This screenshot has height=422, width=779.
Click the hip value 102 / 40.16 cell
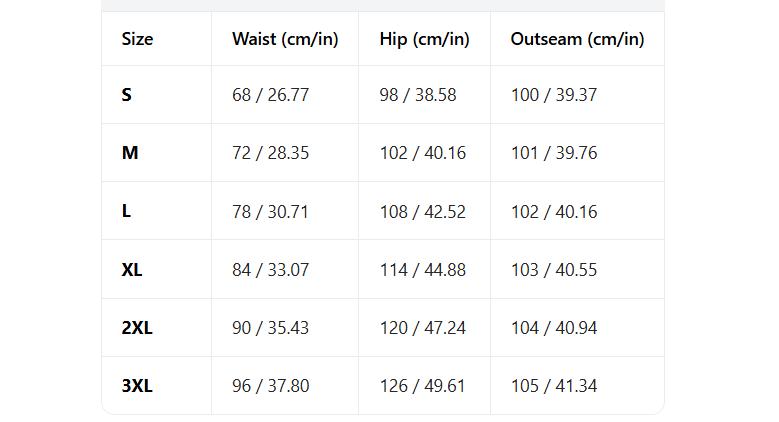(422, 153)
